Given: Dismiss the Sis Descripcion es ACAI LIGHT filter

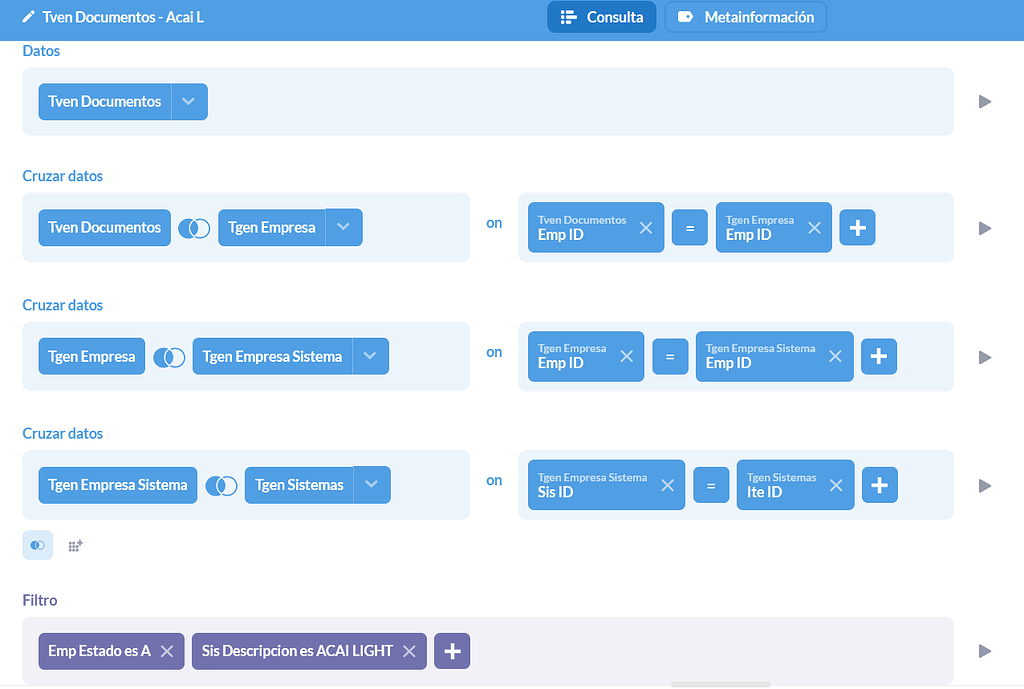Looking at the screenshot, I should (x=409, y=651).
